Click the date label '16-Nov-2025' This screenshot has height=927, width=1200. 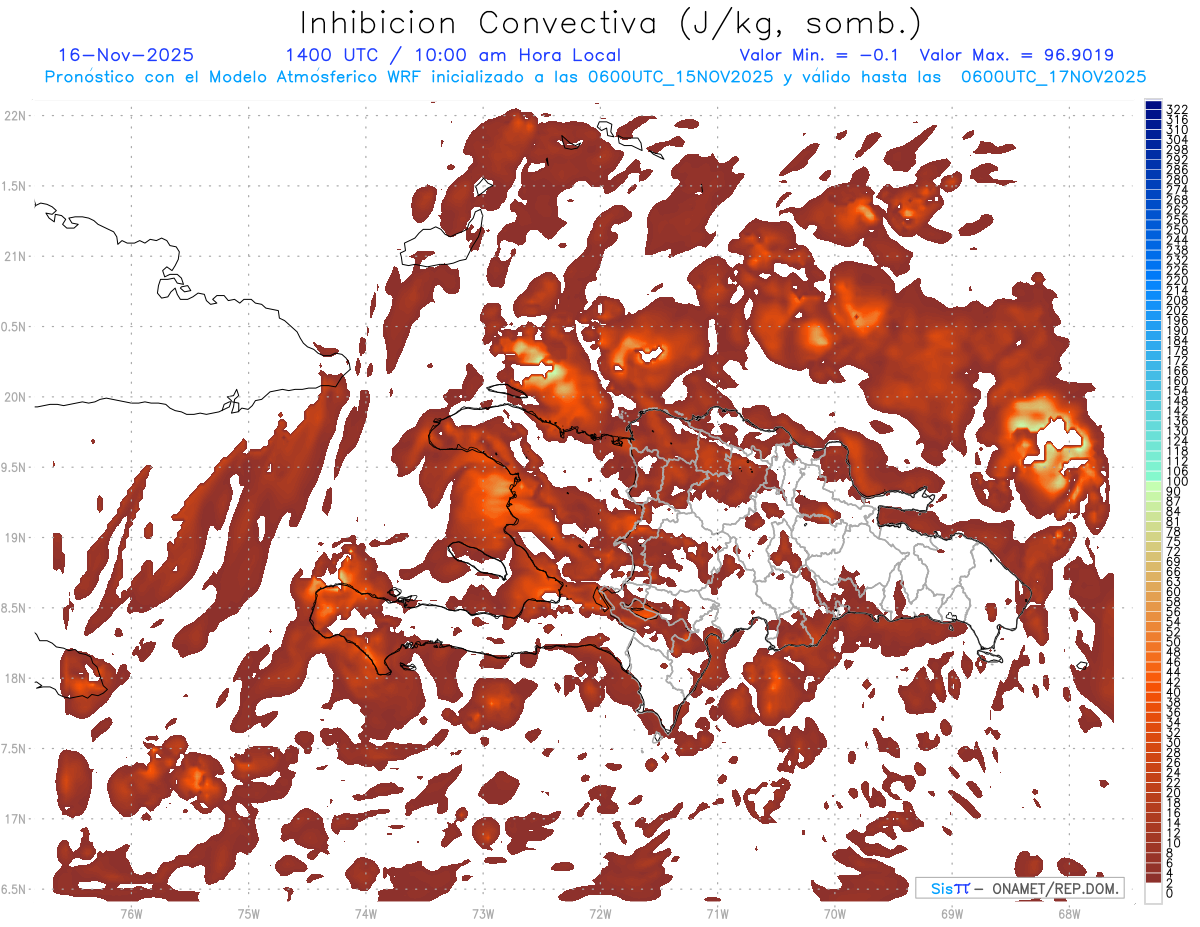point(126,55)
